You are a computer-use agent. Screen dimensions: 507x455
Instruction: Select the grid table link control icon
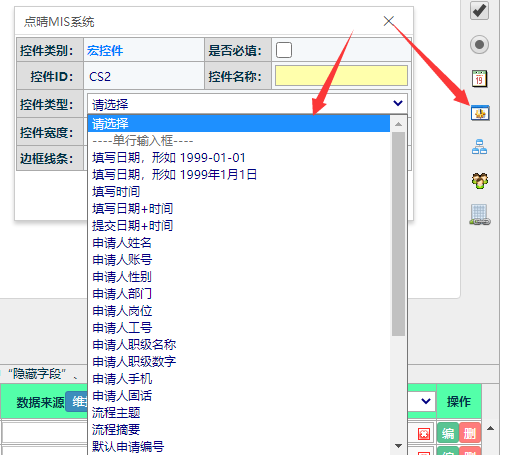[480, 215]
